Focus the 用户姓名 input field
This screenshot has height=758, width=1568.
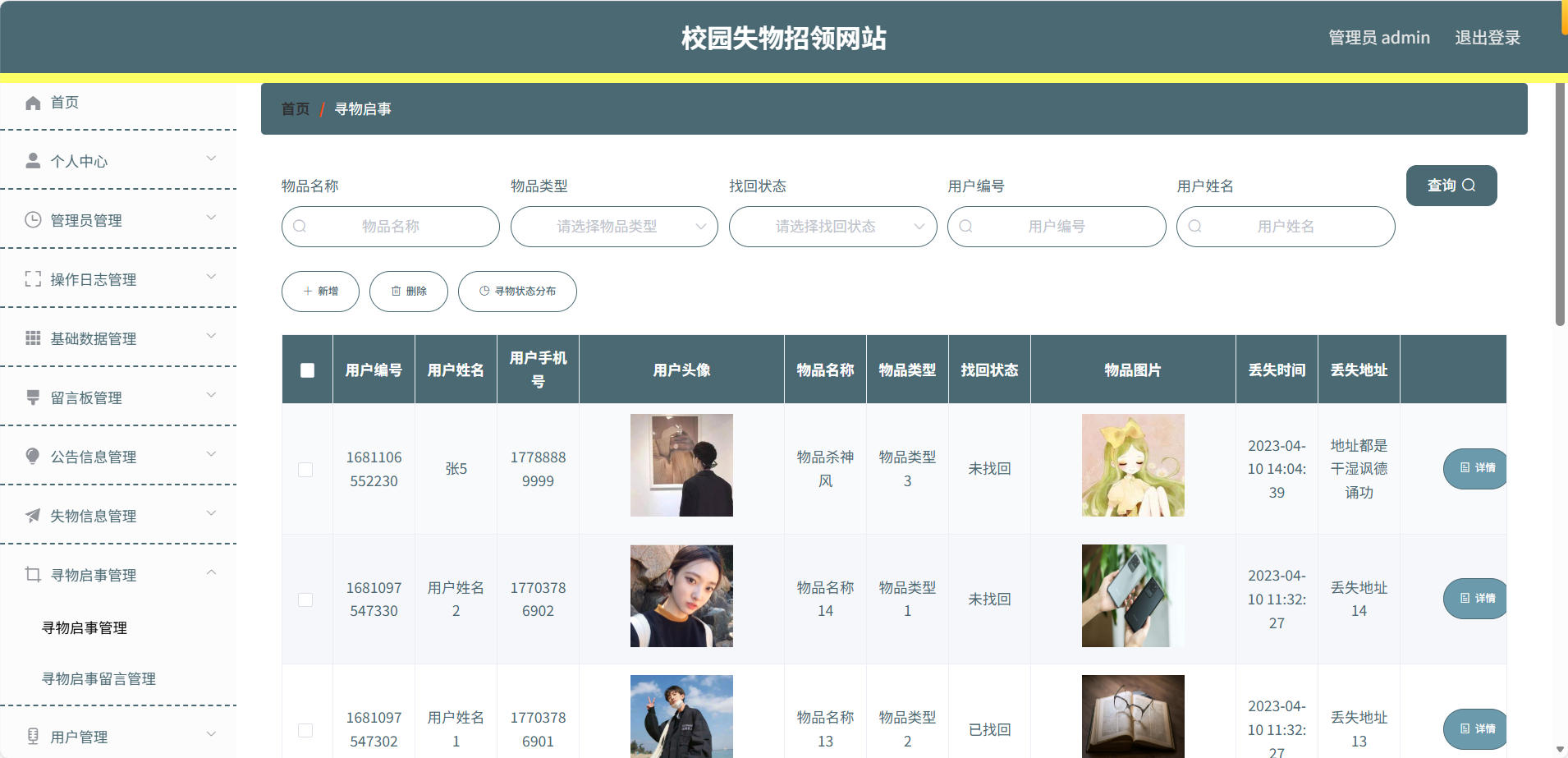(1286, 227)
